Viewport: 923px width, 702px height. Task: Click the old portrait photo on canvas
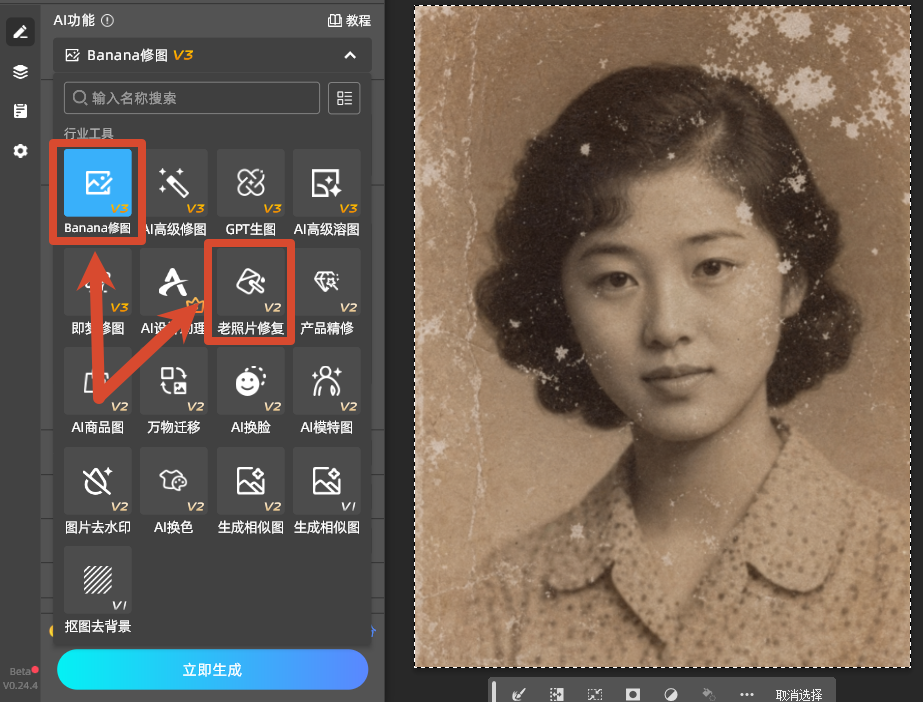point(662,336)
